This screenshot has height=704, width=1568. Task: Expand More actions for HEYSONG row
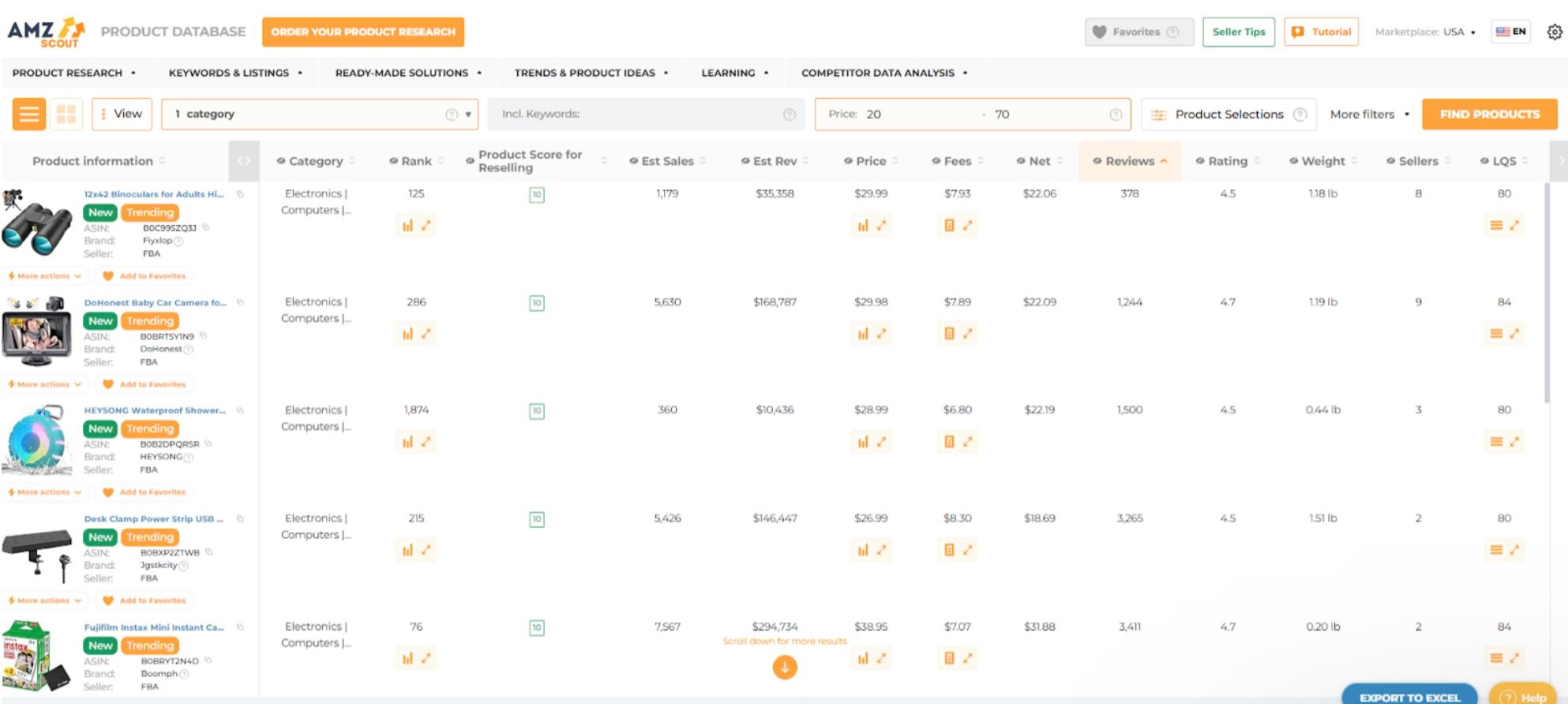click(44, 492)
